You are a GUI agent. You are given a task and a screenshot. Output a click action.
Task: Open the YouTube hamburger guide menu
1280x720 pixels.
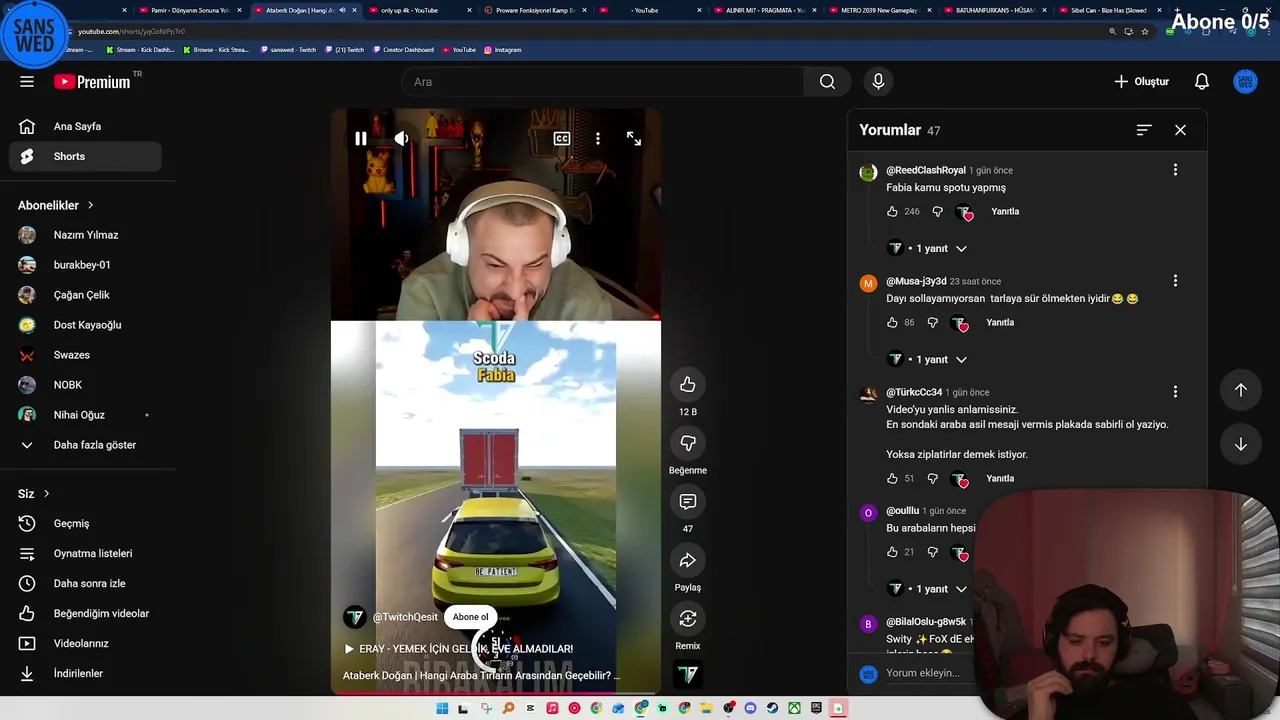(x=27, y=82)
